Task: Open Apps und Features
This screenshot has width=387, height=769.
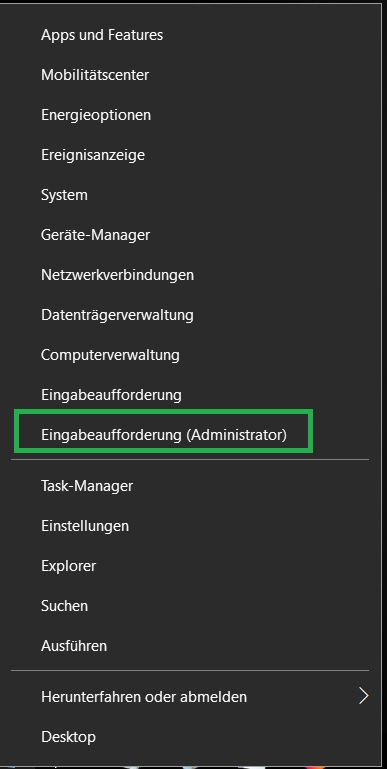Action: click(x=102, y=35)
